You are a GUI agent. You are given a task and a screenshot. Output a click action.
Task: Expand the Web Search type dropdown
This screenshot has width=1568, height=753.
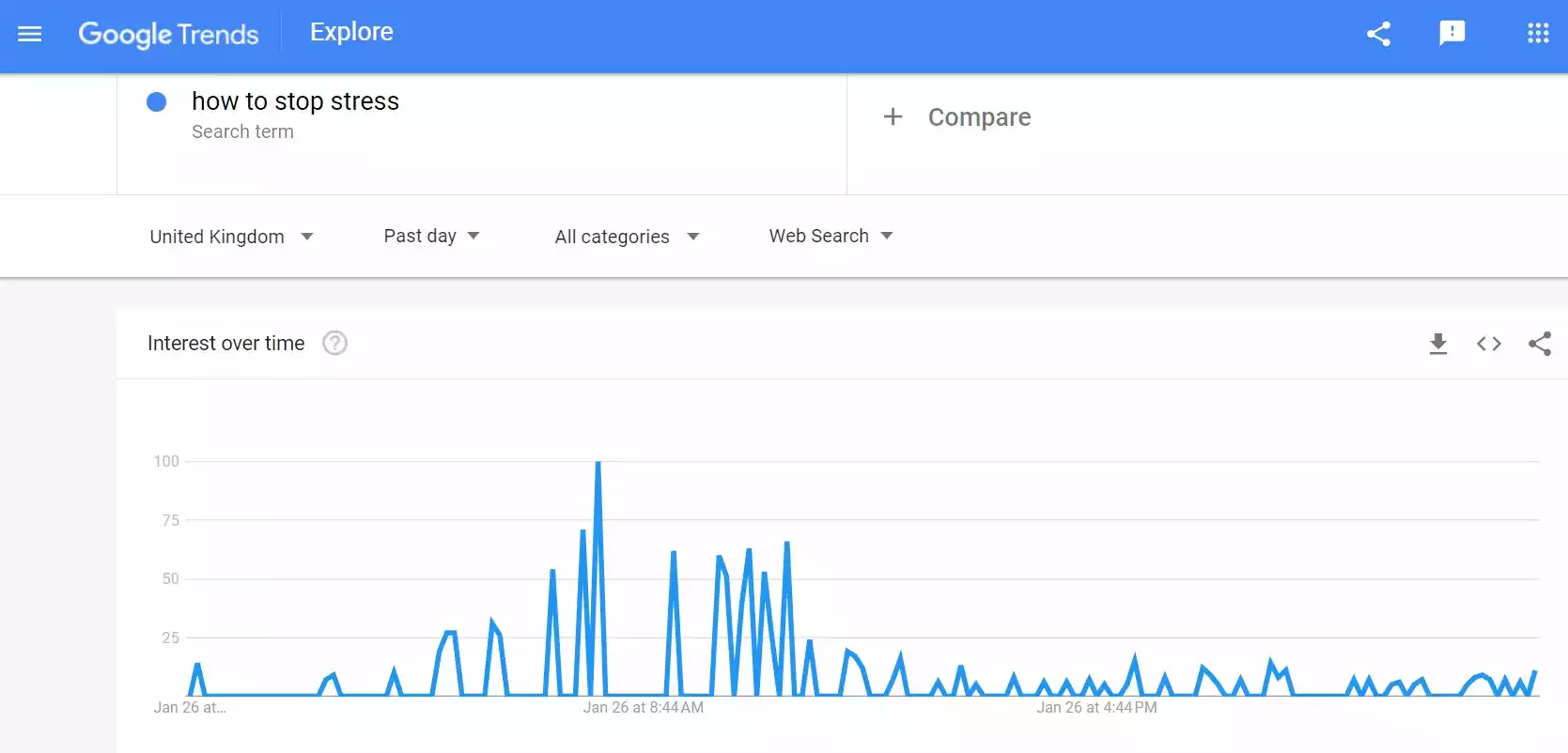tap(831, 236)
